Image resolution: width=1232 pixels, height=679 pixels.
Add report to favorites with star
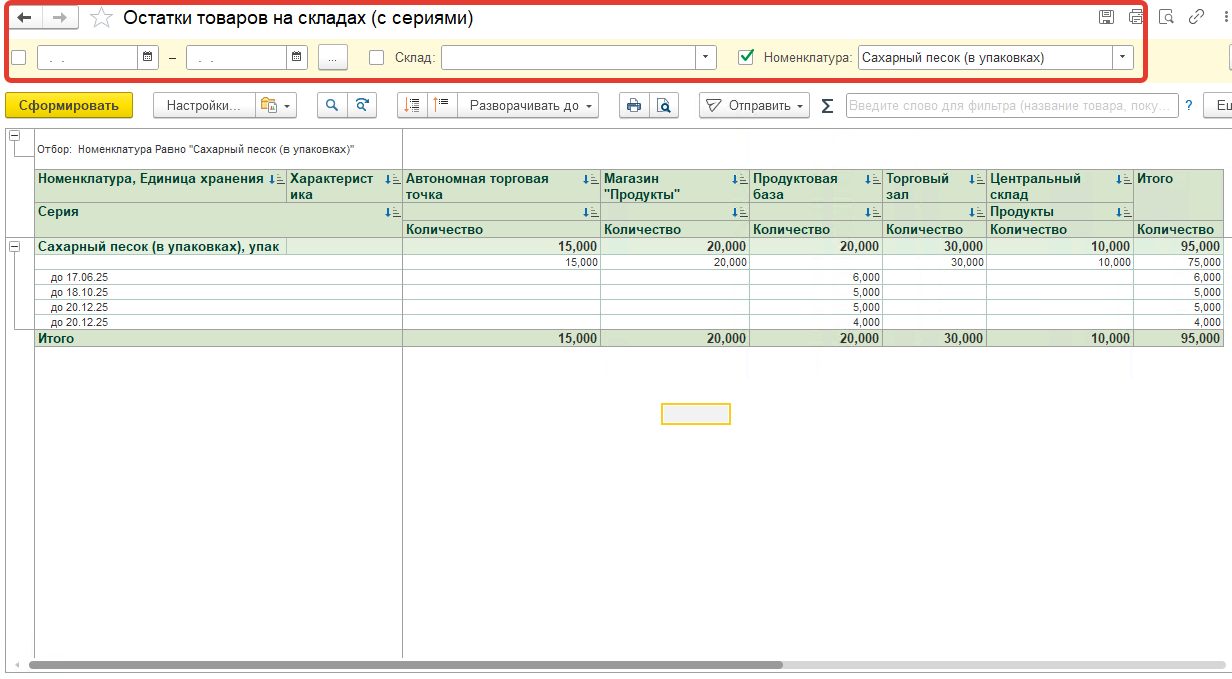tap(101, 18)
